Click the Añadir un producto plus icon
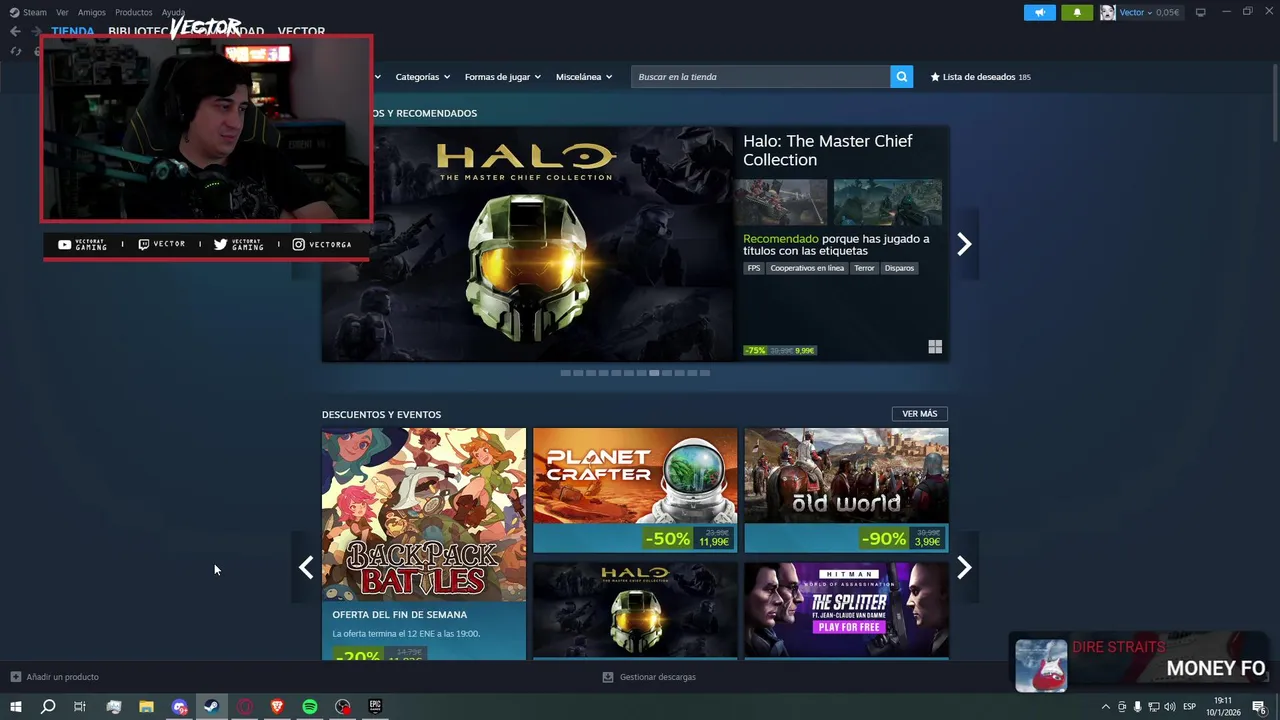Image resolution: width=1280 pixels, height=720 pixels. coord(15,677)
